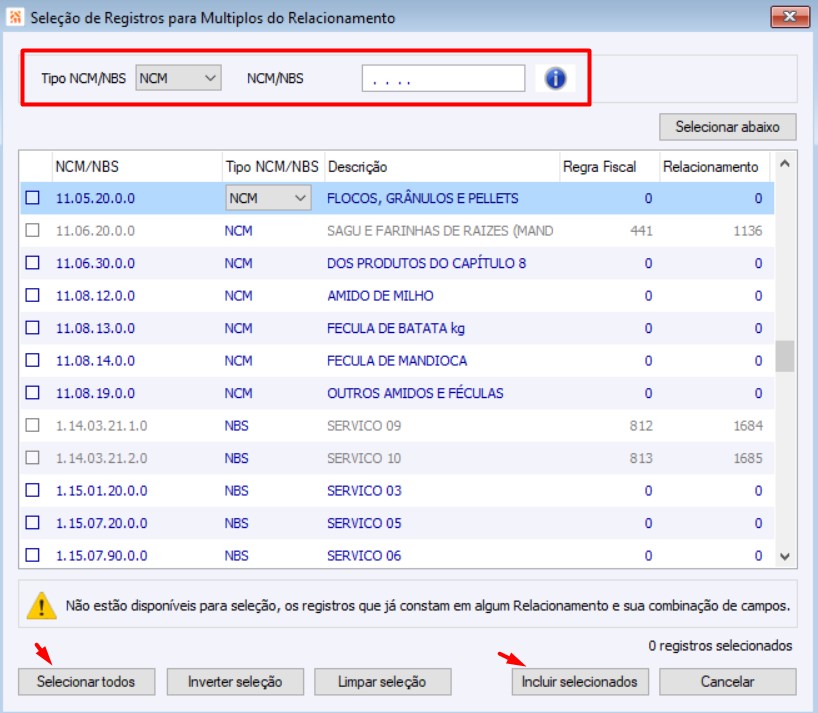Check the box for 1.15.07.90.0.0
This screenshot has height=713, width=818.
tap(32, 554)
